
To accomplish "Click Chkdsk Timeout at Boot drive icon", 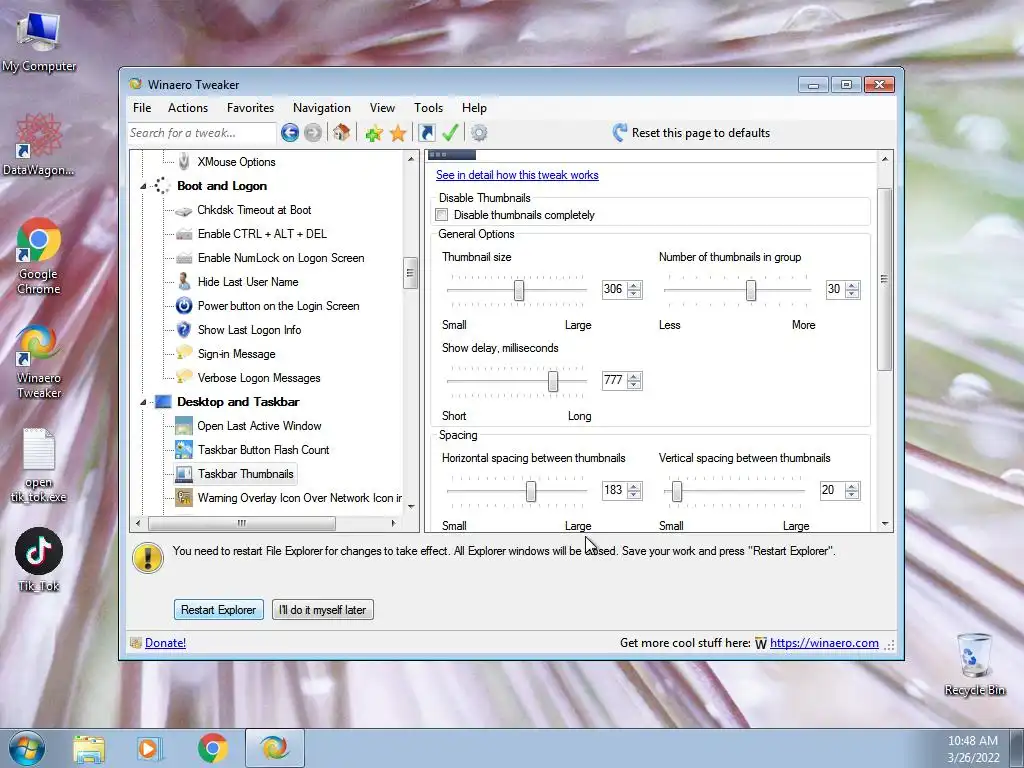I will [x=184, y=210].
